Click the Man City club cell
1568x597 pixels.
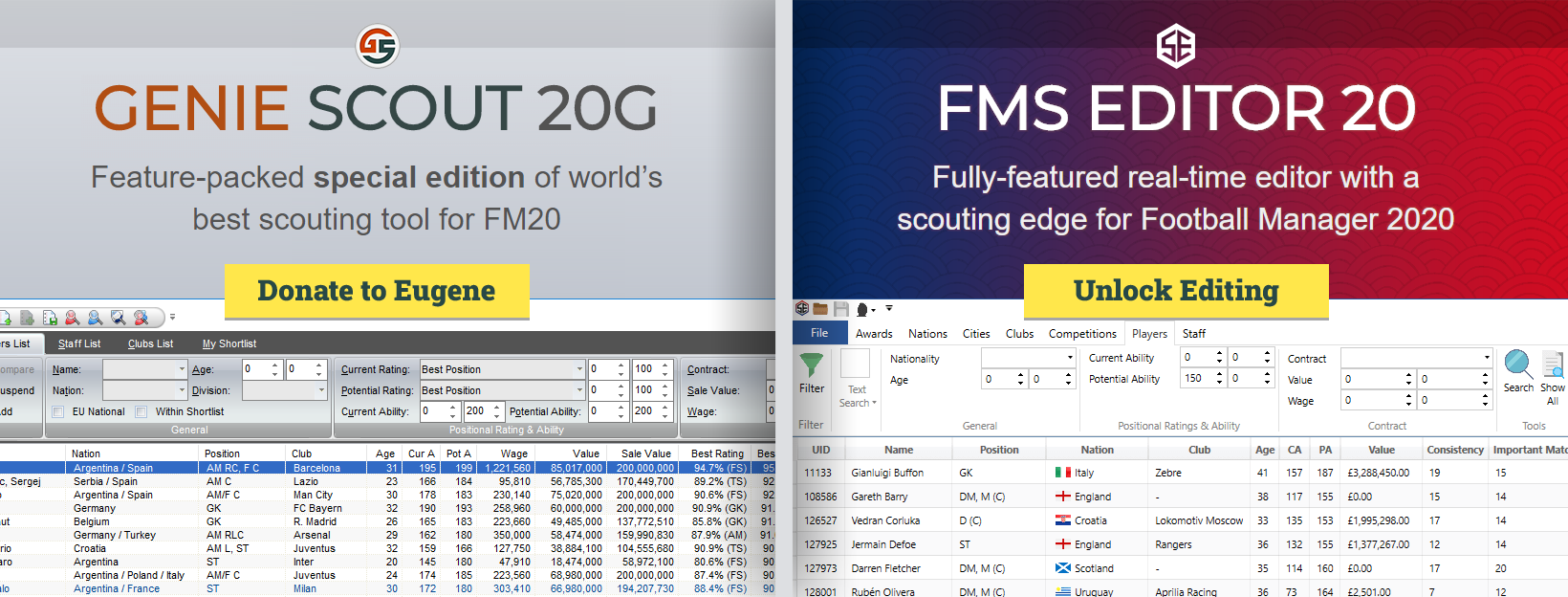coord(313,495)
